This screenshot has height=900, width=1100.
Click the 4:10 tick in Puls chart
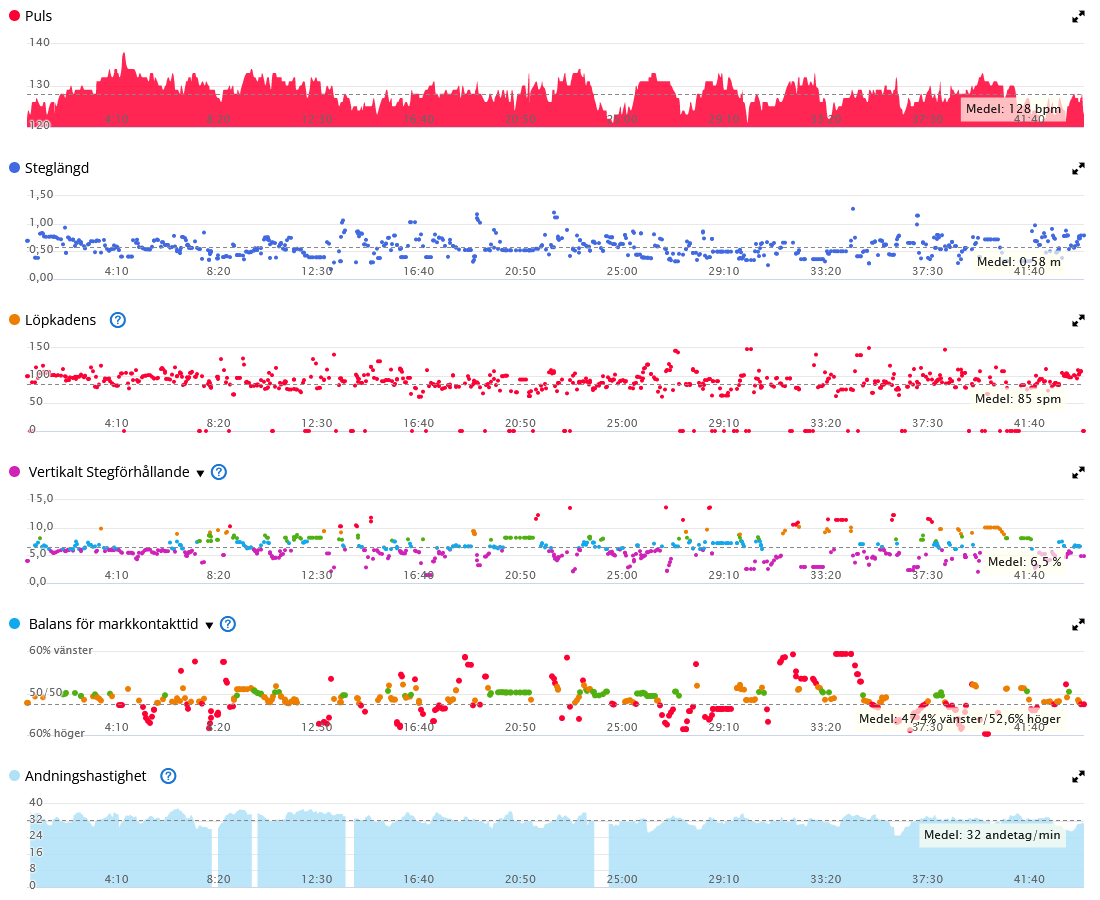[x=116, y=119]
